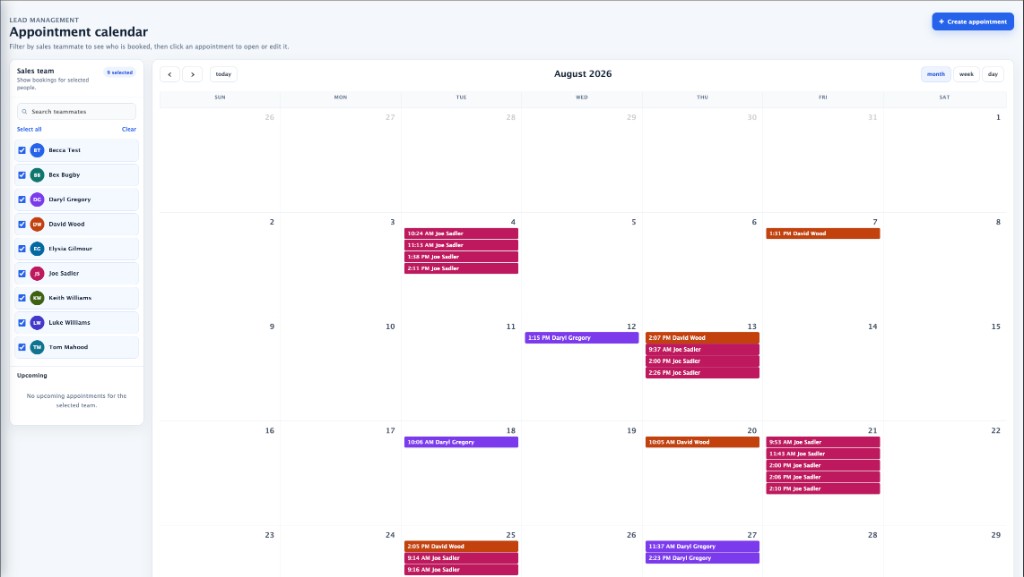Click the Create appointment button

click(x=972, y=22)
